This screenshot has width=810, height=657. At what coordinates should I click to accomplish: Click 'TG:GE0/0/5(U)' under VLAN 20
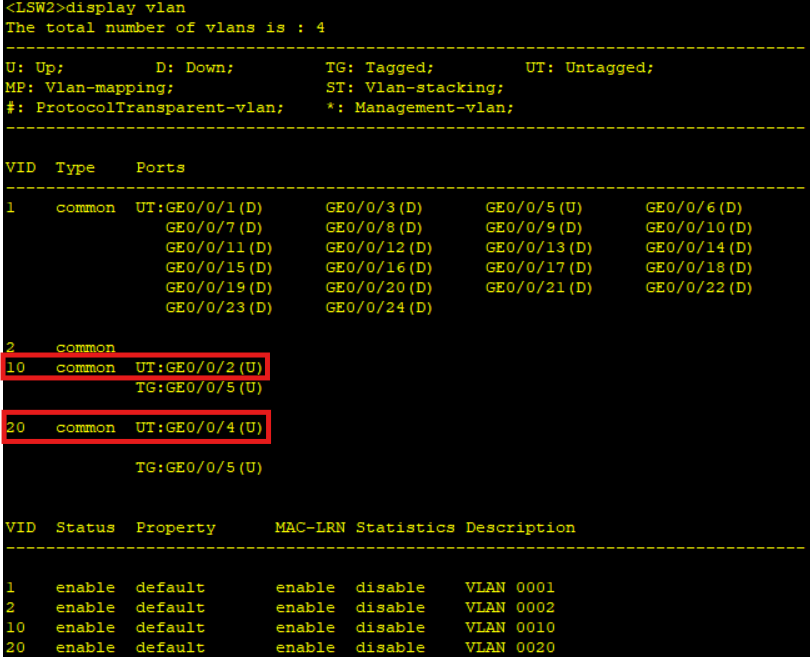click(199, 468)
